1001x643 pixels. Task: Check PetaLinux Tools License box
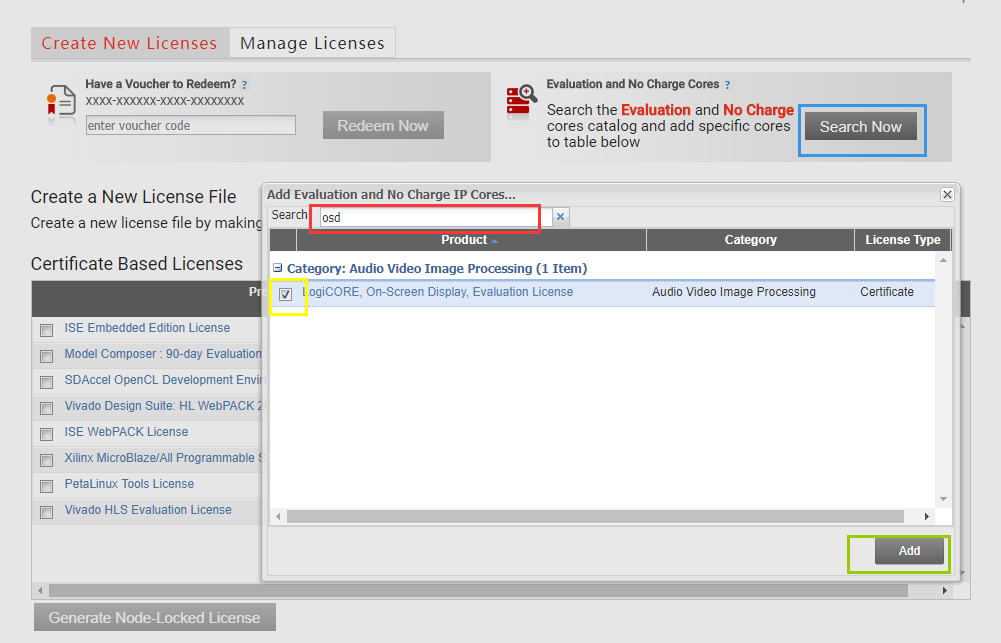tap(47, 486)
